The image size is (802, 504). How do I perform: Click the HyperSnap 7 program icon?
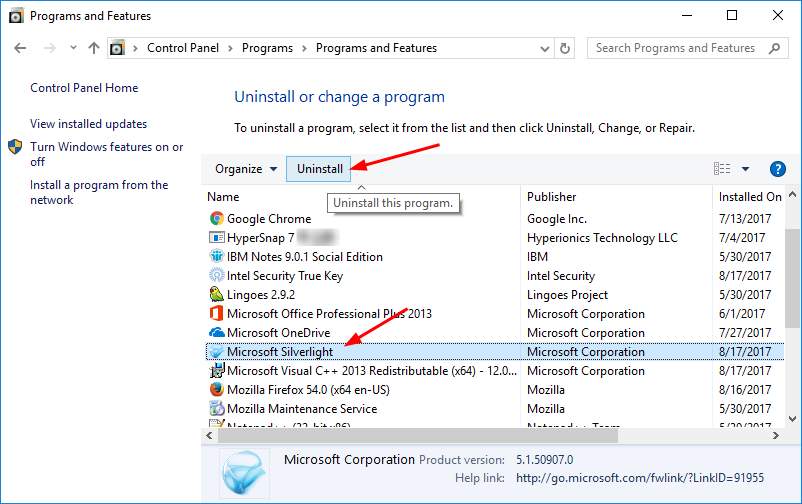217,237
